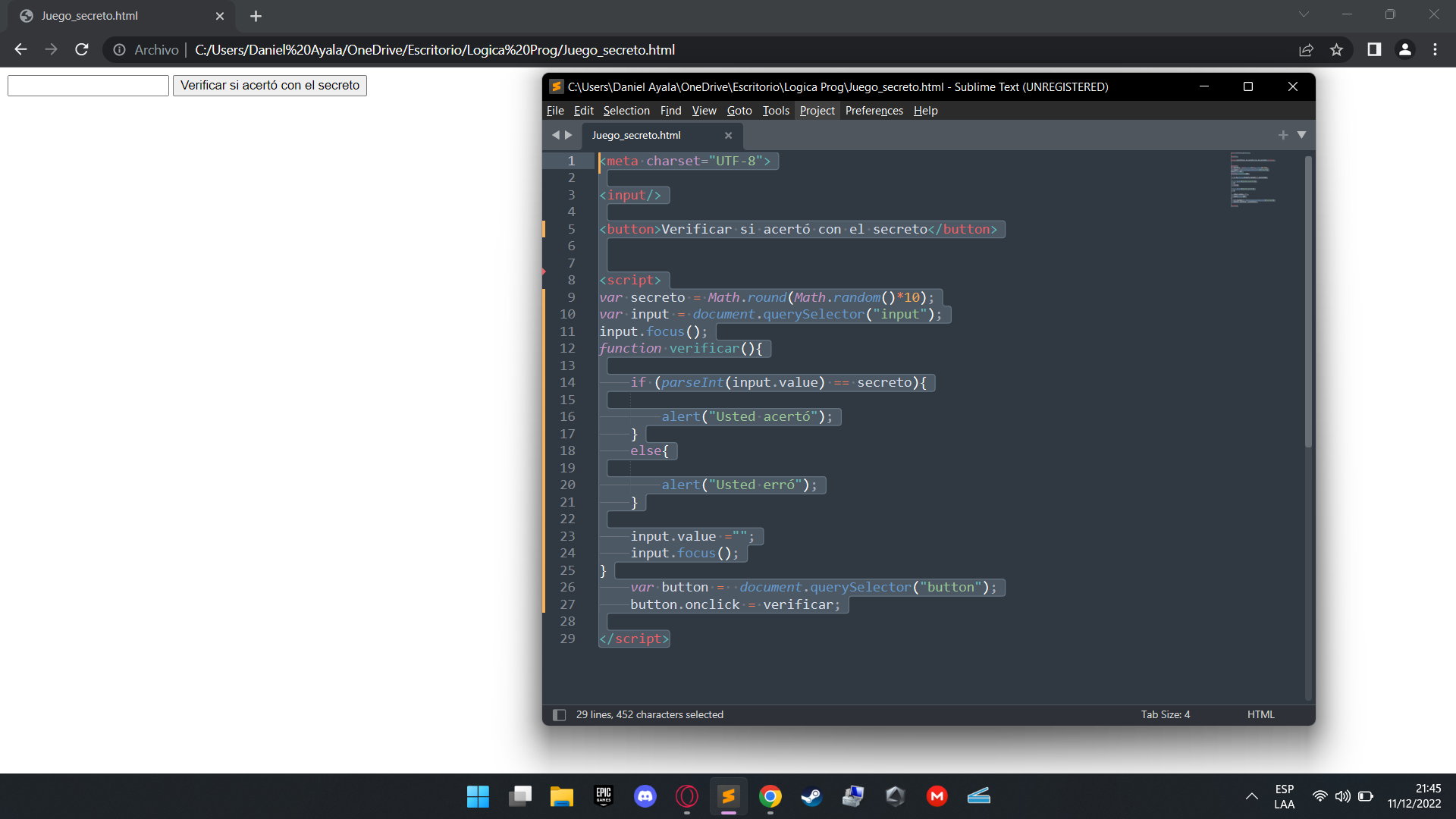The width and height of the screenshot is (1456, 819).
Task: Open Chrome side panel icon
Action: point(1374,49)
